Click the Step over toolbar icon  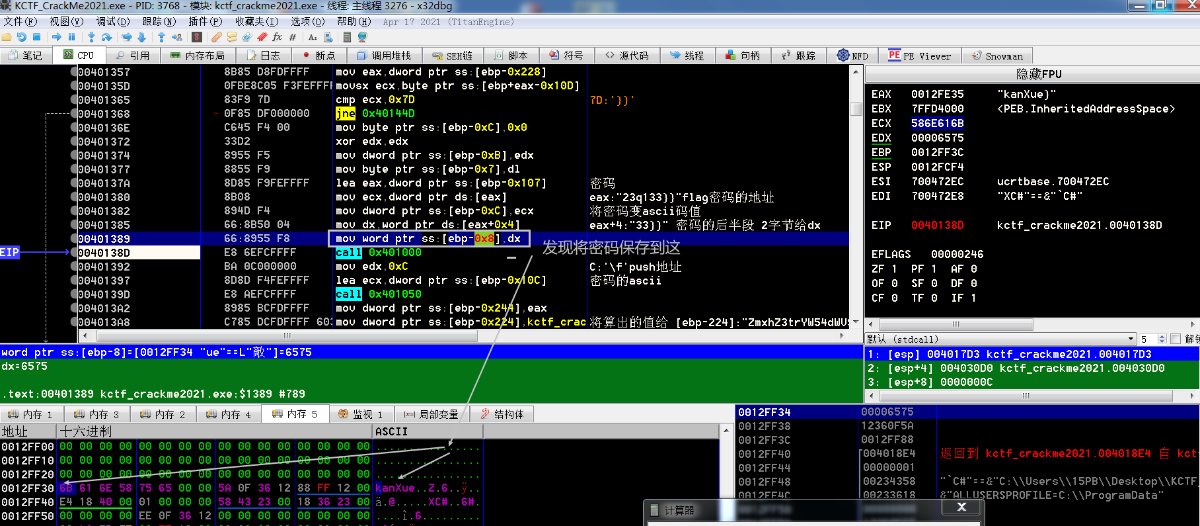pyautogui.click(x=107, y=37)
